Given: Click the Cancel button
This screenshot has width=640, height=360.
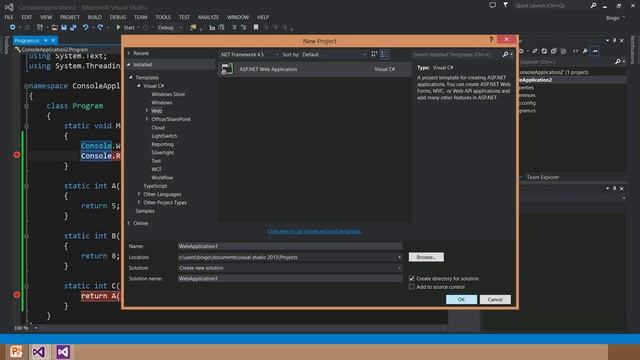Looking at the screenshot, I should [495, 299].
